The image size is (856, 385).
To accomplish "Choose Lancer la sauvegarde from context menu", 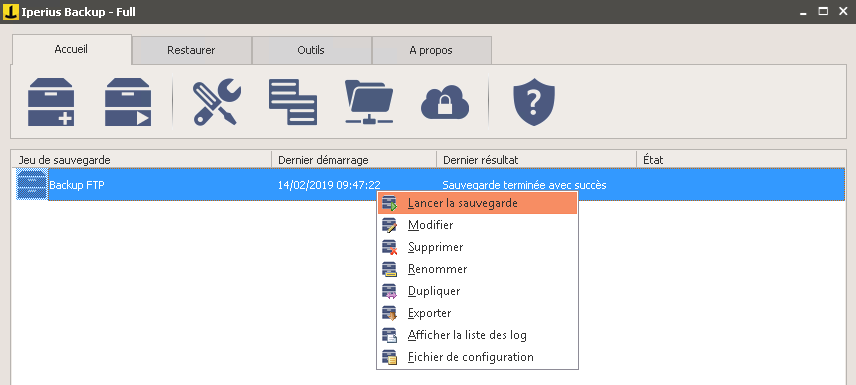I will (478, 203).
